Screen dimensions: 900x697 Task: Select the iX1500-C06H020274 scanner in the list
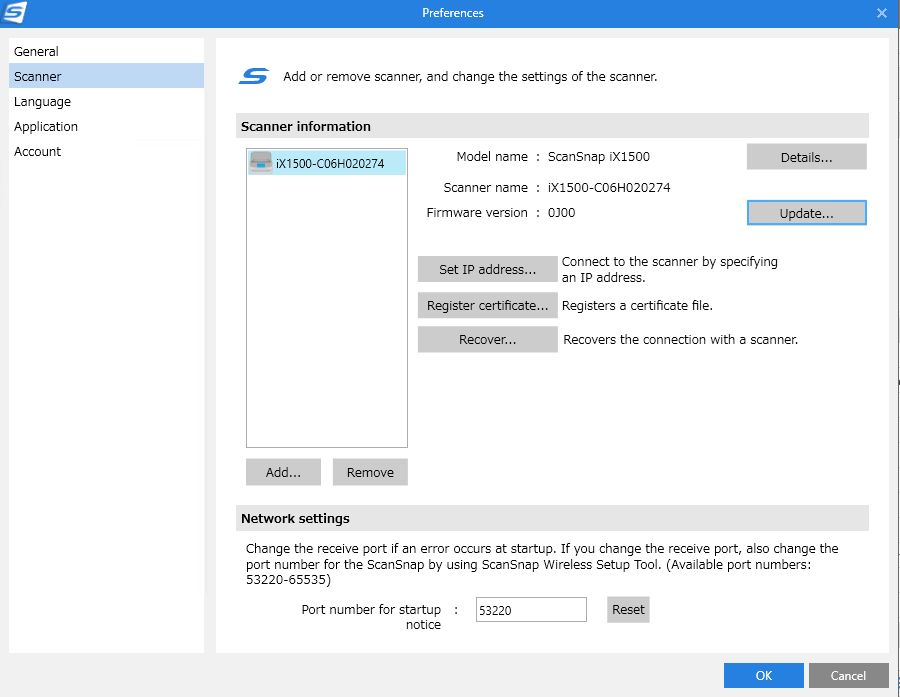[327, 164]
